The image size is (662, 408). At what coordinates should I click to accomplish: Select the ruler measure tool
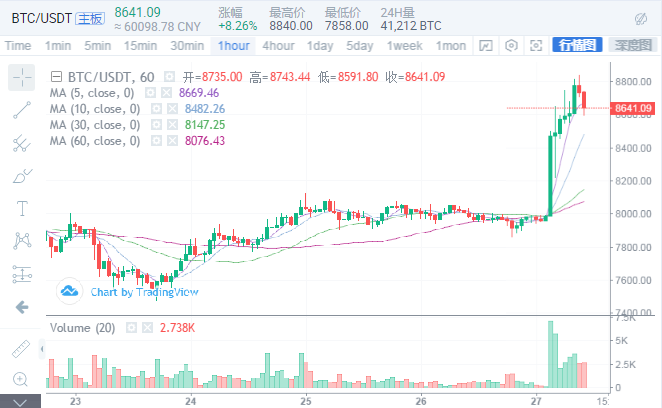[21, 349]
